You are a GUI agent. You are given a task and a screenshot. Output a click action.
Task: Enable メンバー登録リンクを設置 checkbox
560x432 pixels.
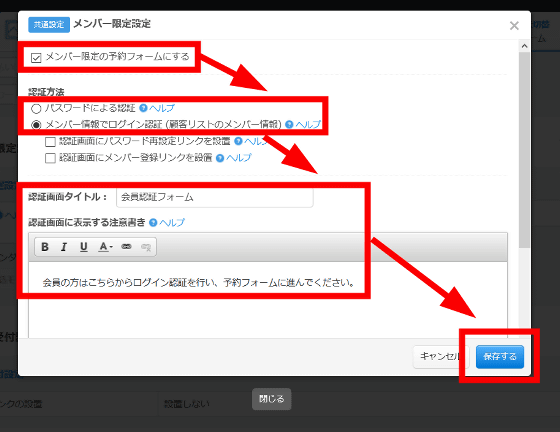point(50,158)
